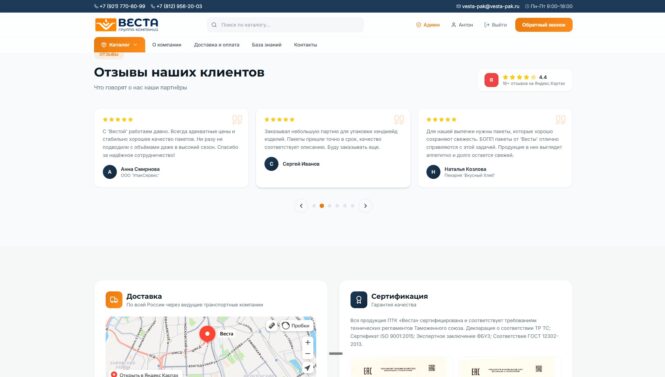Click Наталья Козлова's avatar circle
The image size is (665, 377).
coord(433,172)
